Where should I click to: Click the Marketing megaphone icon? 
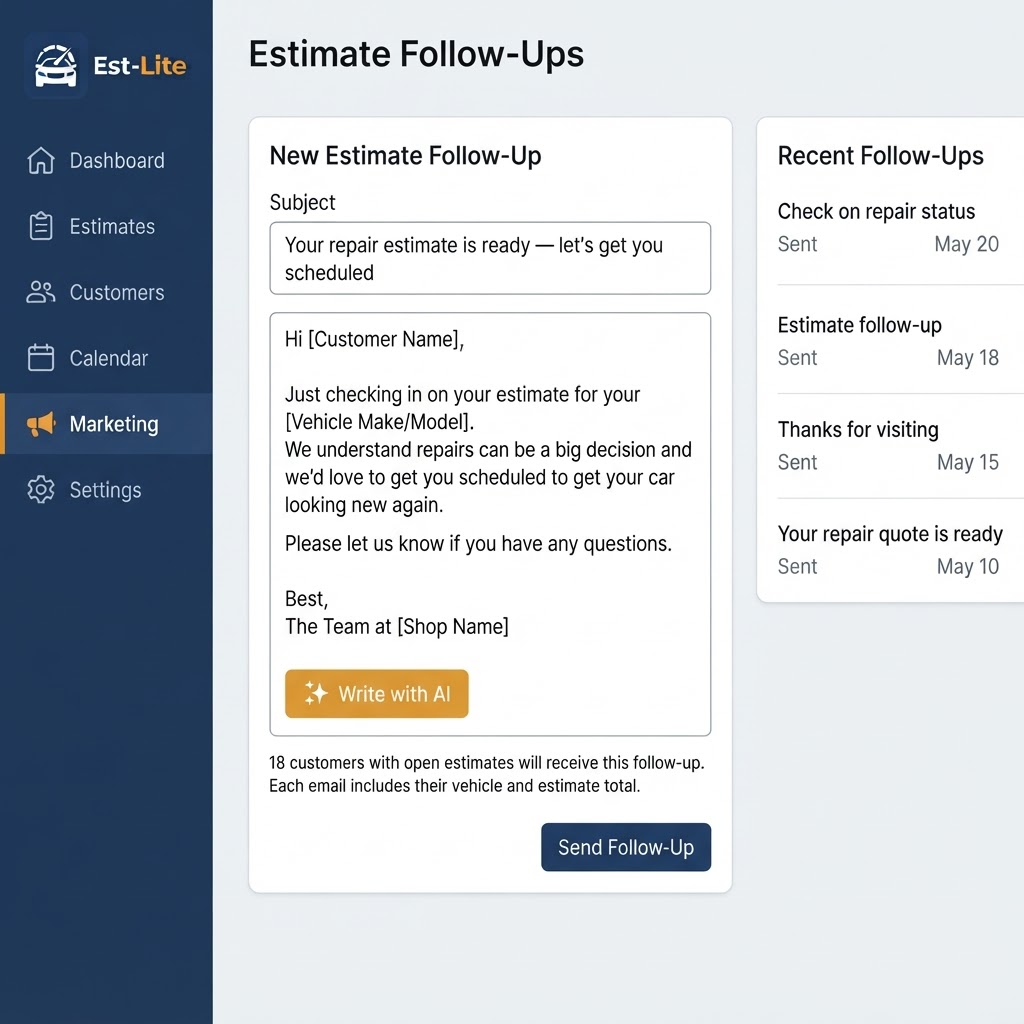pyautogui.click(x=40, y=424)
